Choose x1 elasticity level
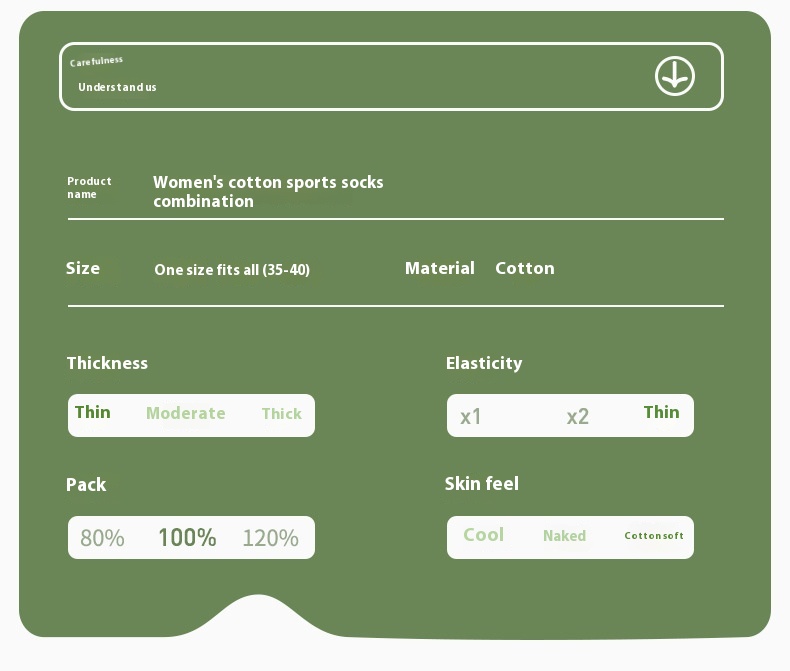Viewport: 790px width, 671px height. [471, 417]
